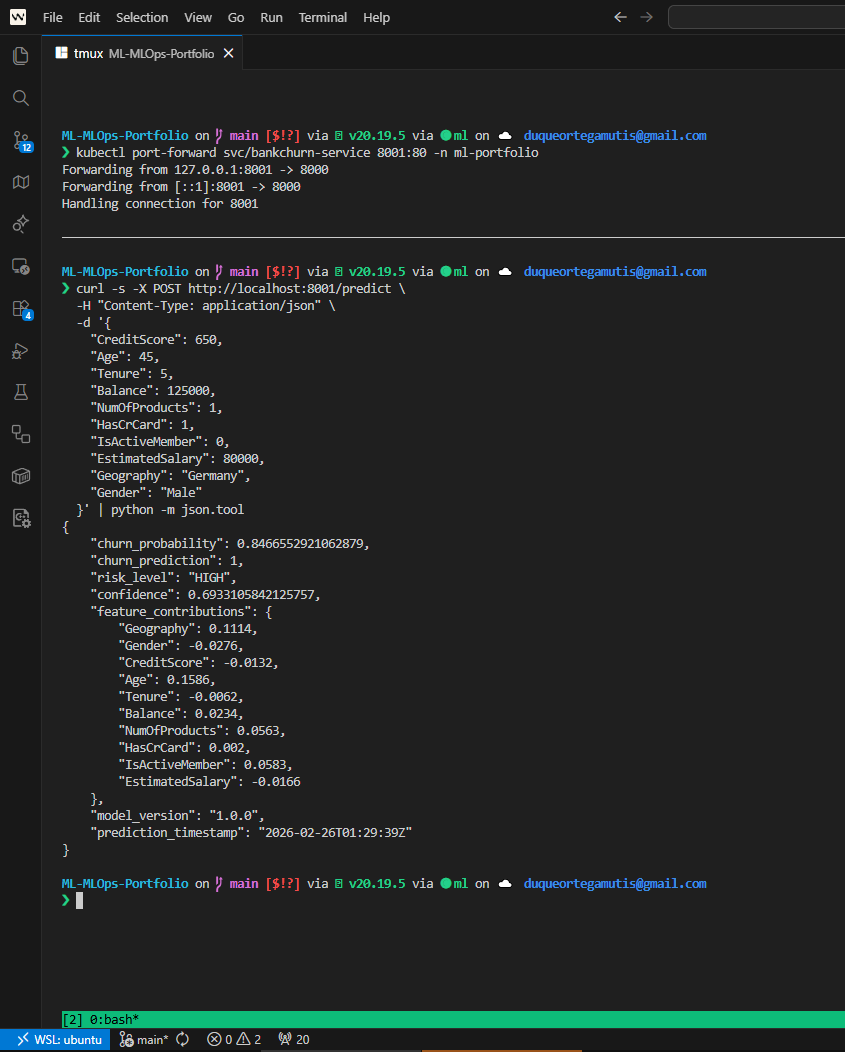Click the forwarded ports indicator showing 20
The height and width of the screenshot is (1052, 845).
click(x=293, y=1040)
